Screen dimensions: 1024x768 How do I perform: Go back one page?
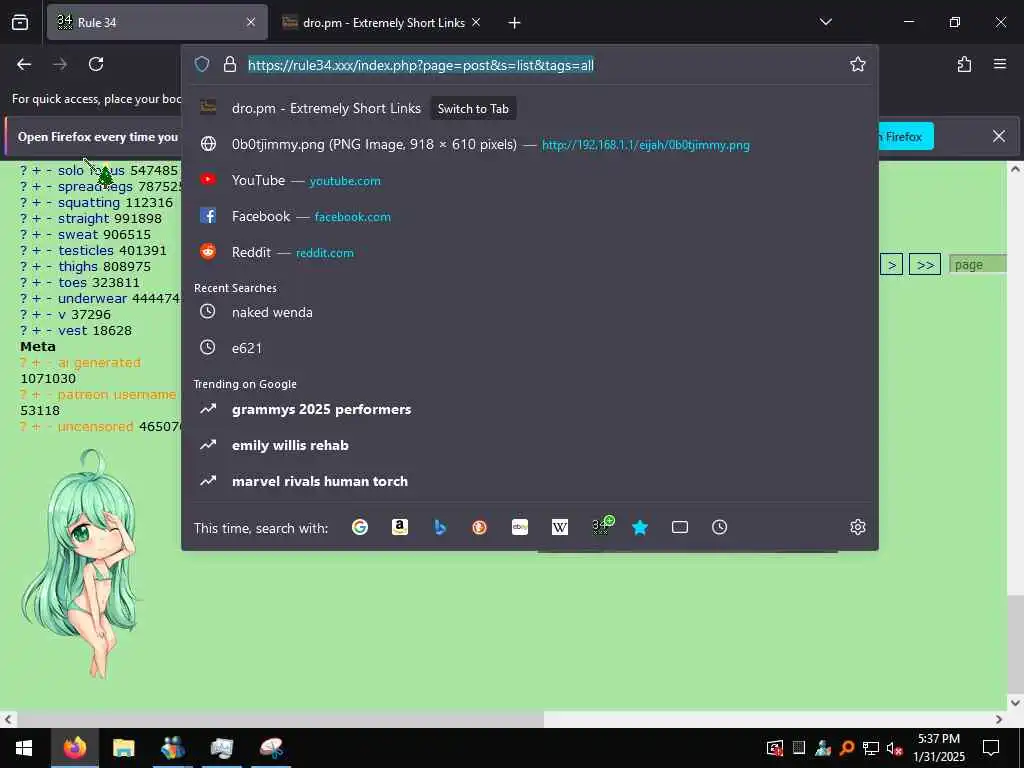(x=24, y=64)
